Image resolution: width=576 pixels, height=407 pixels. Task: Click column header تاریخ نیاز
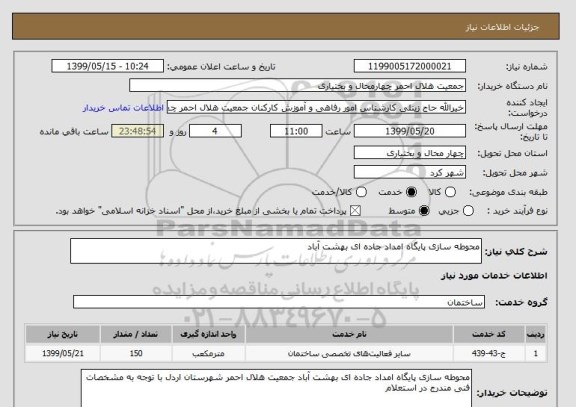point(63,334)
